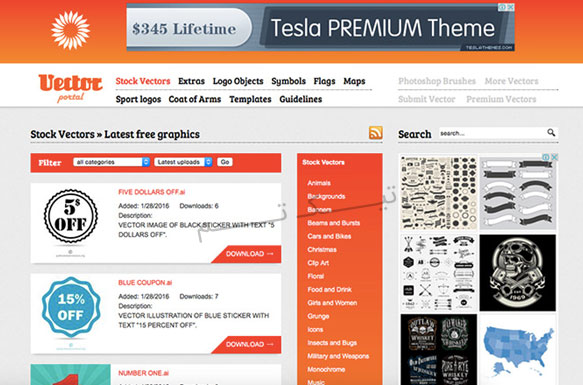
Task: Open the BLUE COUPON.ai title
Action: tap(145, 283)
